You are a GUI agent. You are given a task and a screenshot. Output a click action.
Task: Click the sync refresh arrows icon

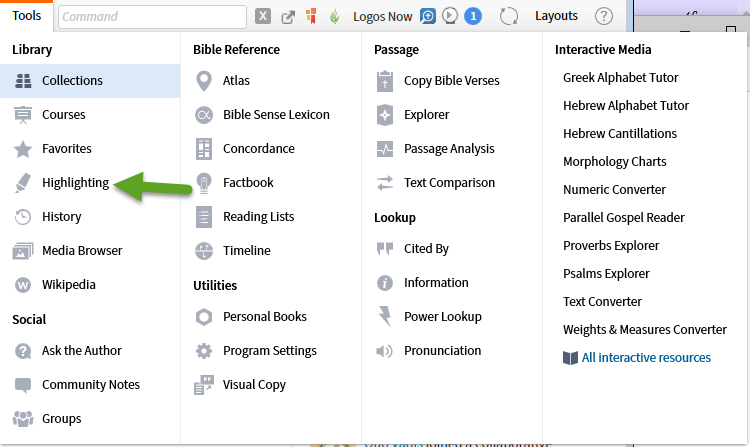tap(509, 16)
